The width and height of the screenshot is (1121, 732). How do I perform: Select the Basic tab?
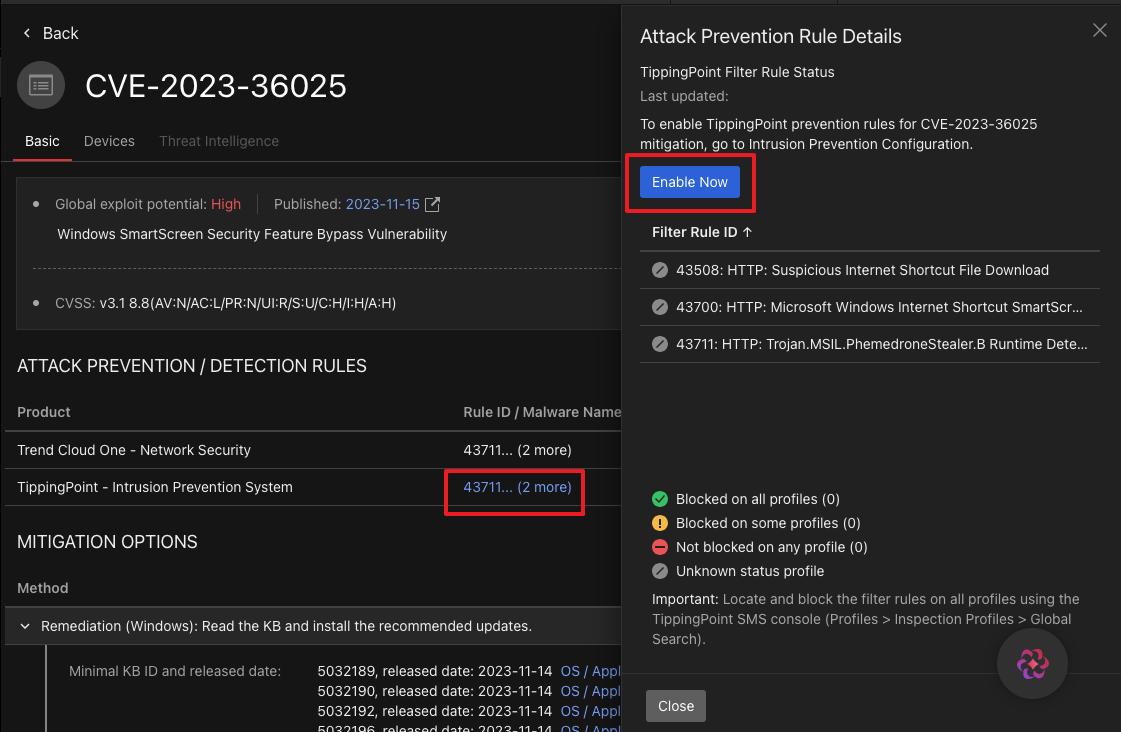click(x=42, y=141)
